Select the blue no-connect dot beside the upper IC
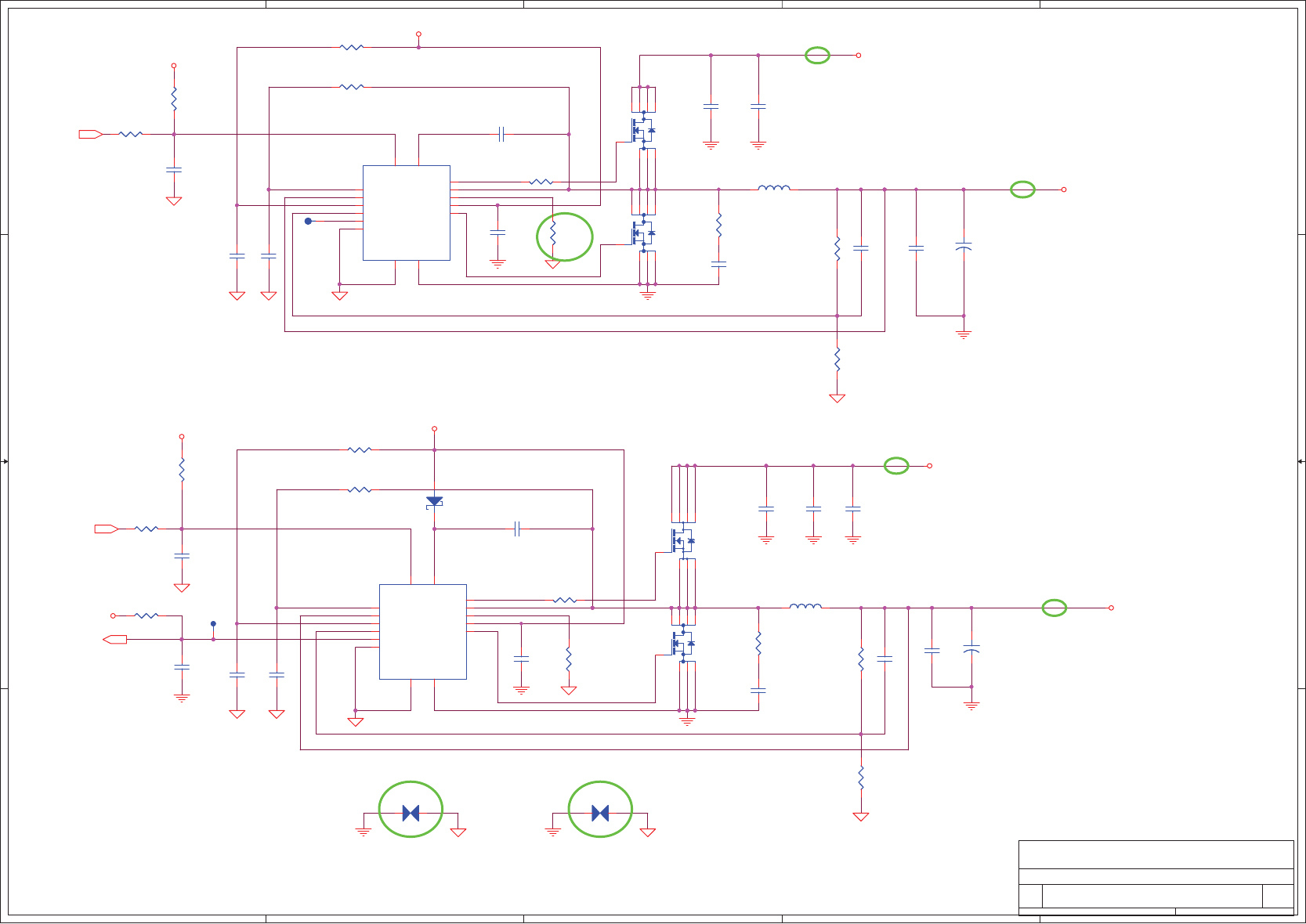The image size is (1306, 924). pos(308,222)
